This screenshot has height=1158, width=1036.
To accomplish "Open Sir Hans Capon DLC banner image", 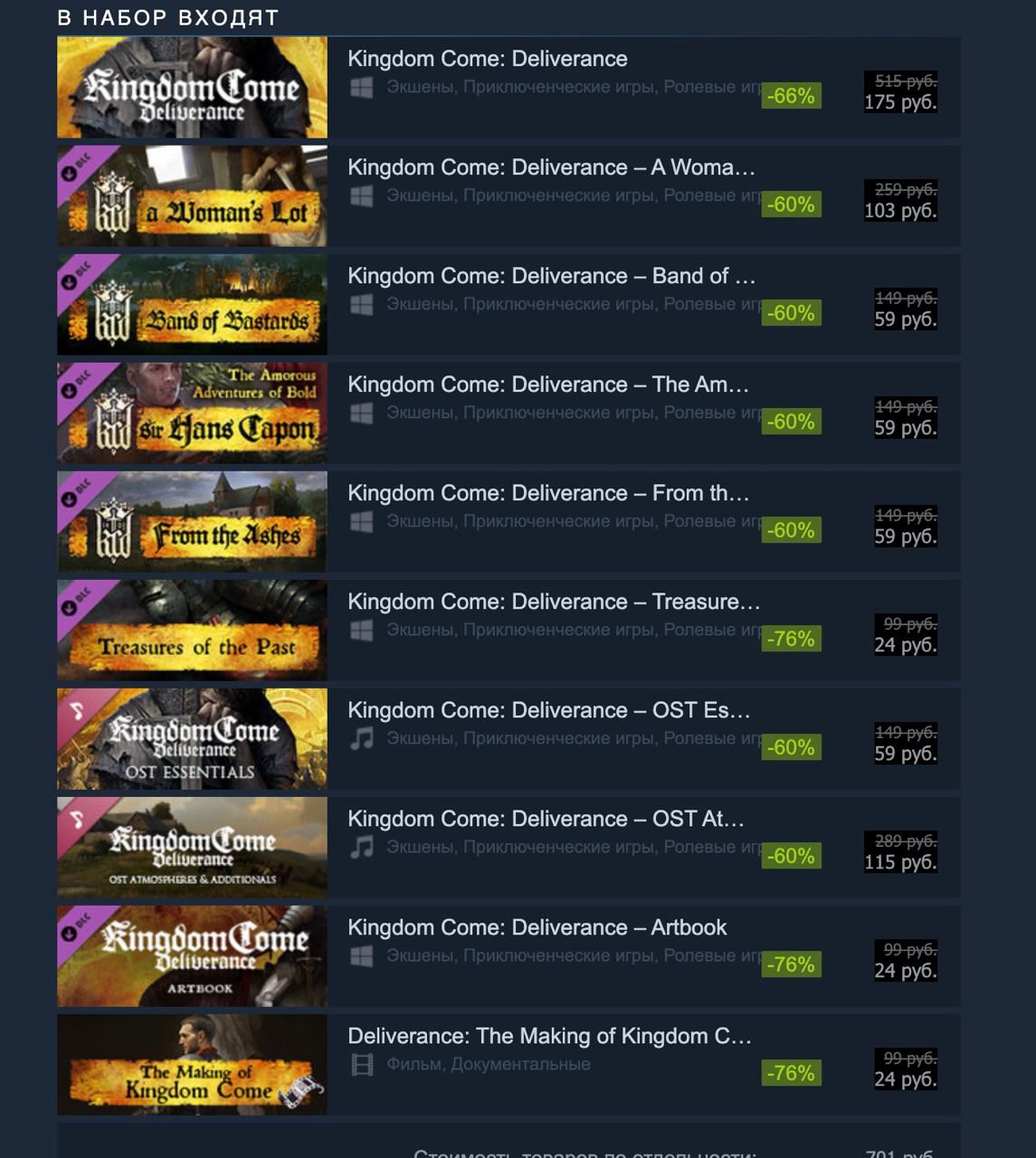I will 192,413.
